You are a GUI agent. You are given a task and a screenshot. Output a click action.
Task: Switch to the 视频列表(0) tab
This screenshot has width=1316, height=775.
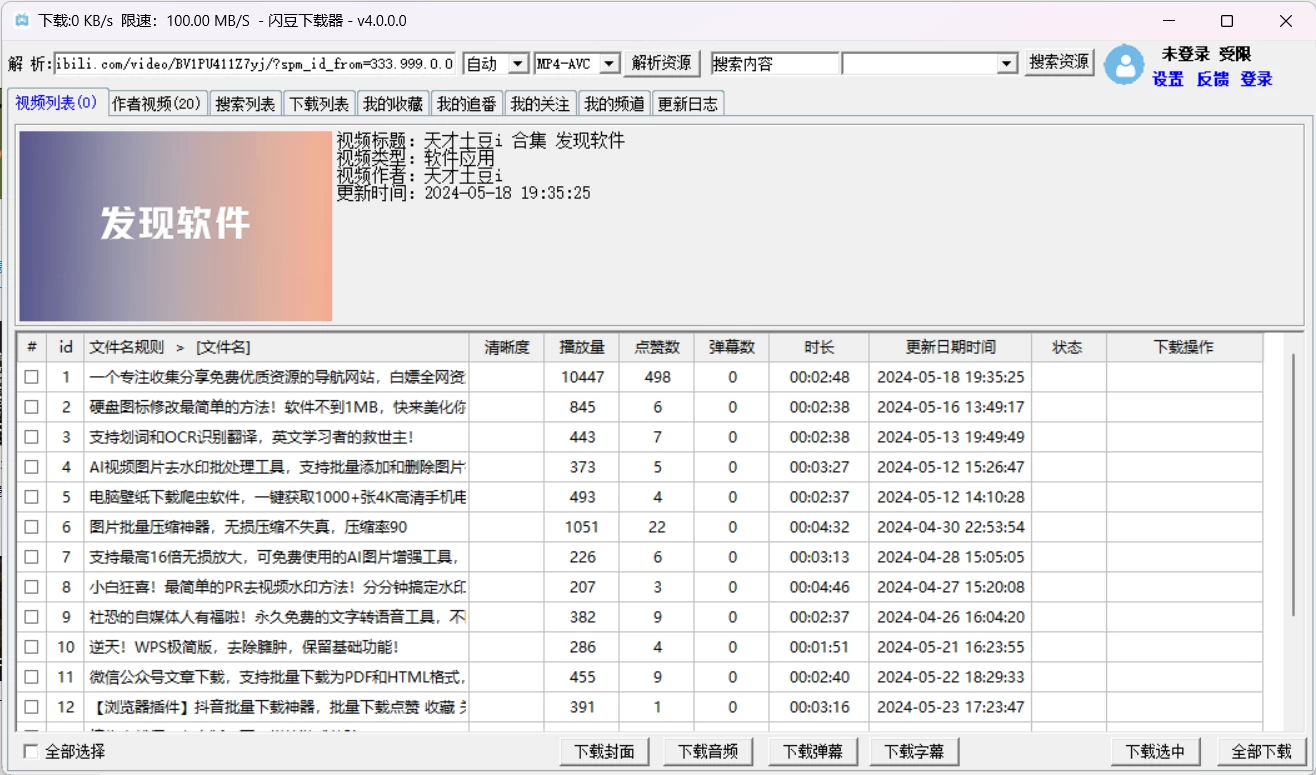click(x=56, y=103)
